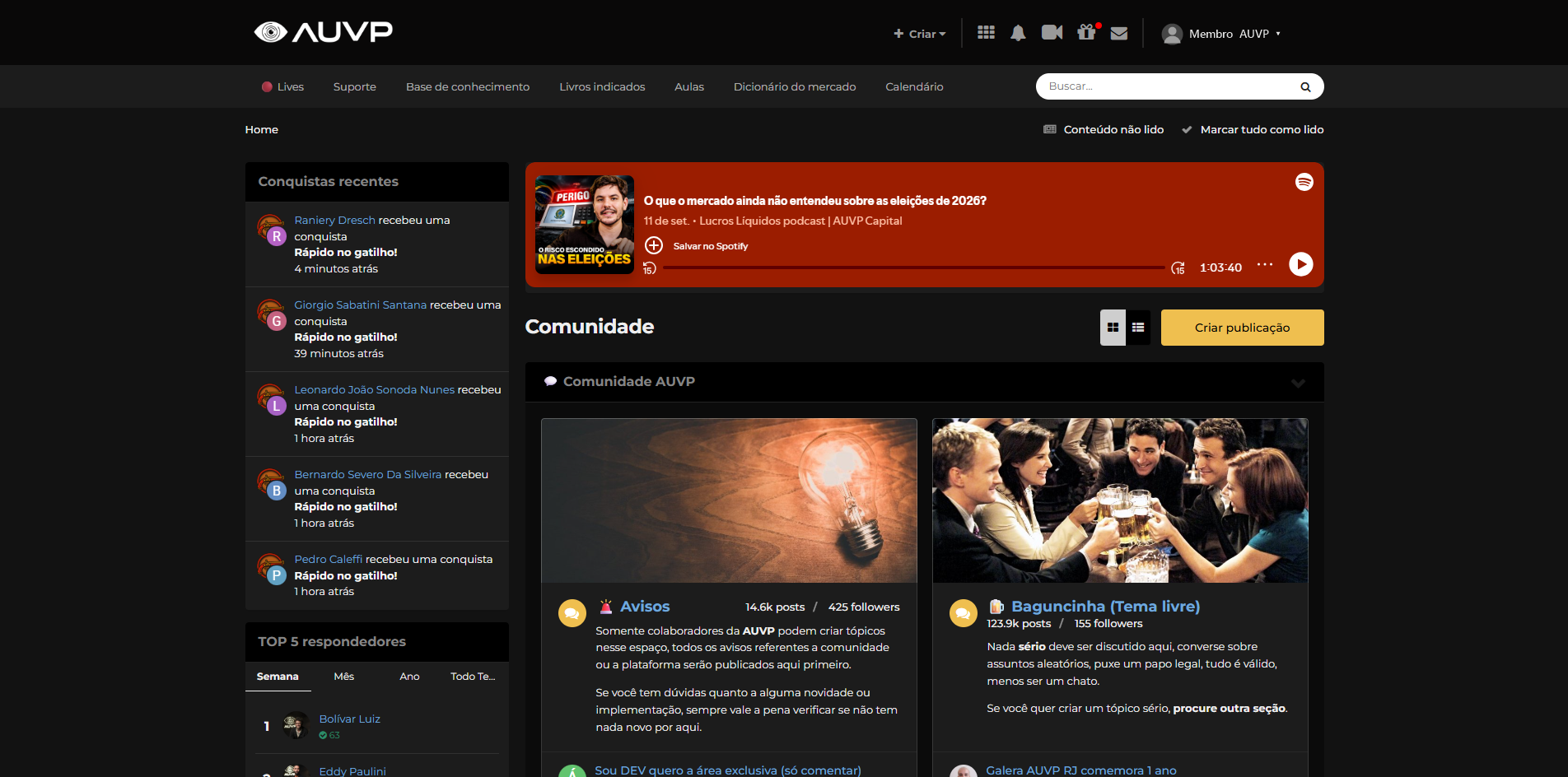Screen dimensions: 1568x777
Task: Collapse the Comunidade AUVP section
Action: click(x=1298, y=383)
